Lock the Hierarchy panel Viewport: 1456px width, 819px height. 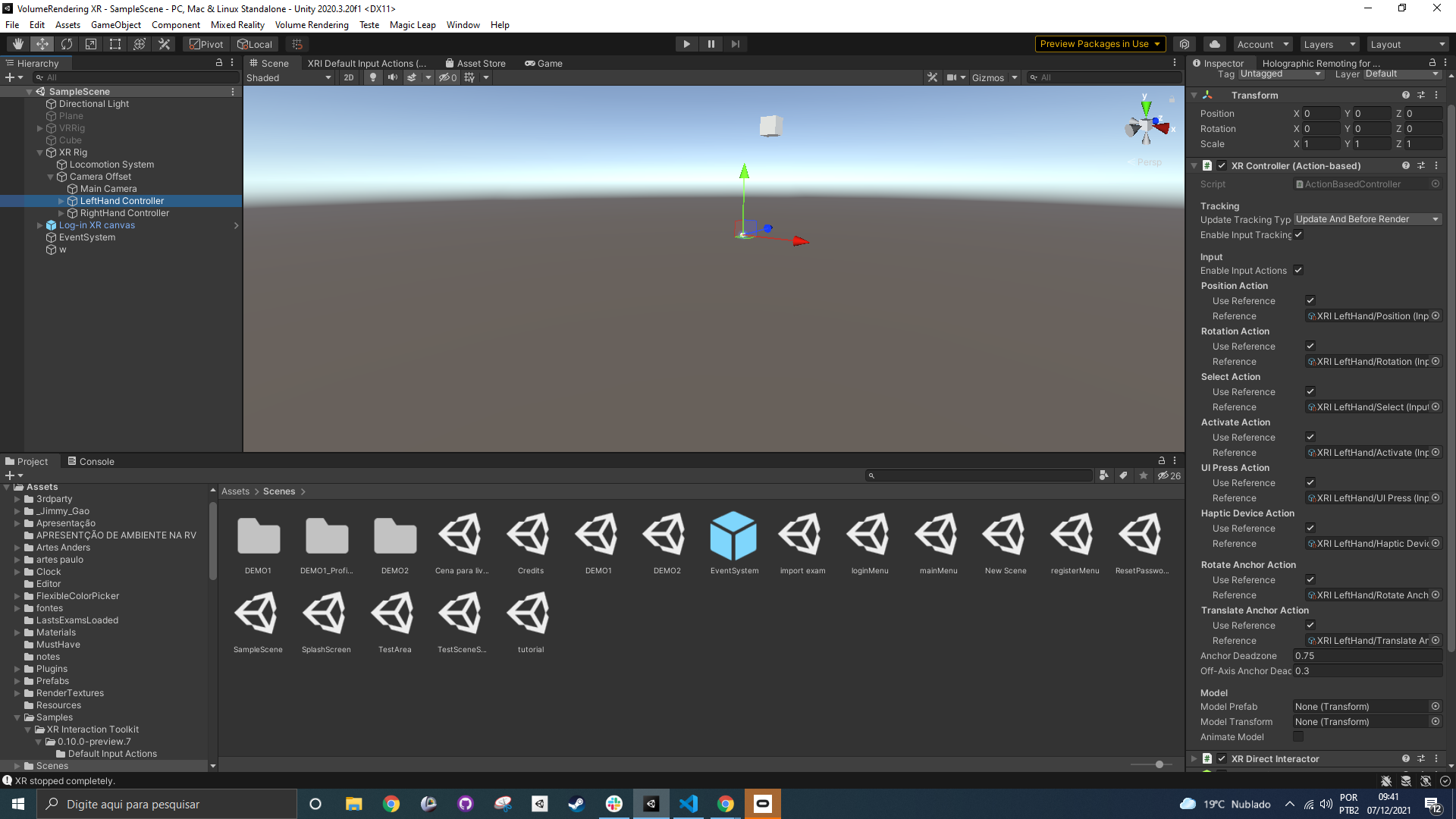click(x=219, y=63)
